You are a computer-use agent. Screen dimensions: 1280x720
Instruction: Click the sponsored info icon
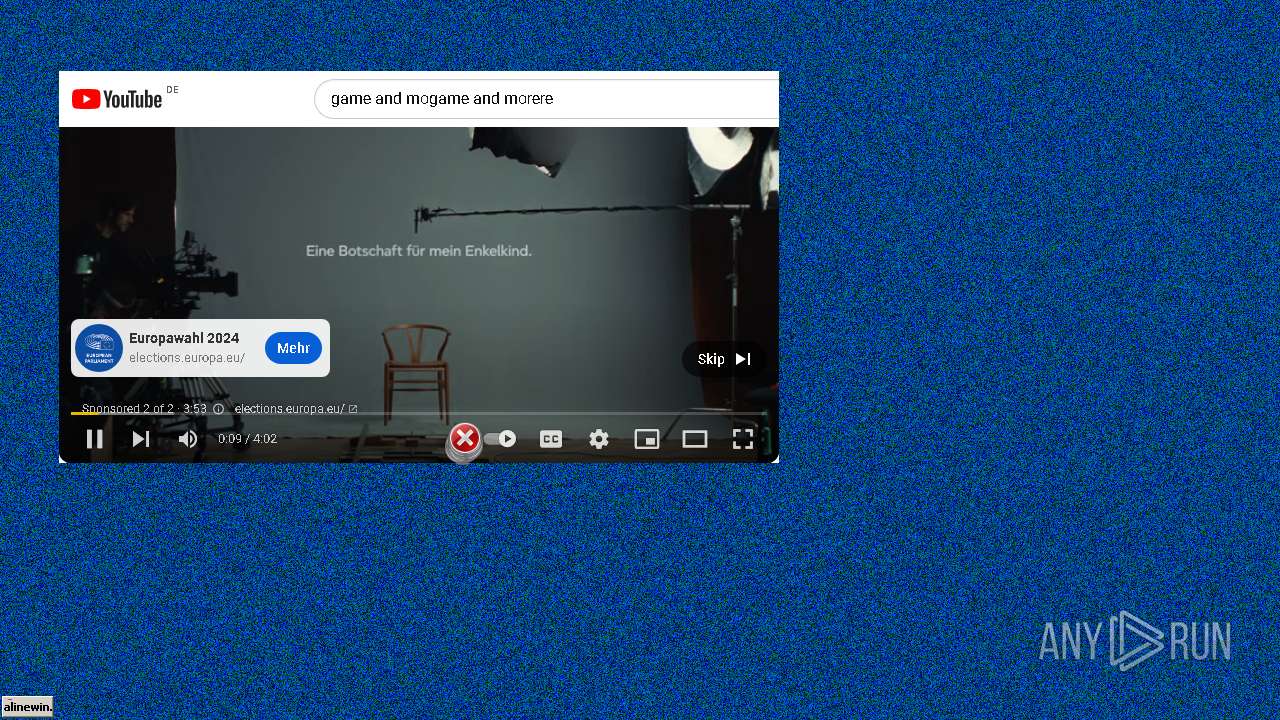coord(219,409)
